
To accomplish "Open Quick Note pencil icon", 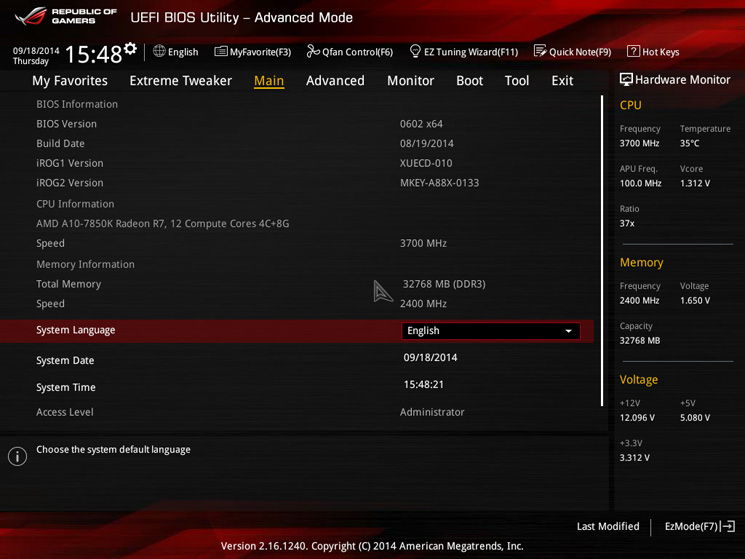I will click(540, 51).
